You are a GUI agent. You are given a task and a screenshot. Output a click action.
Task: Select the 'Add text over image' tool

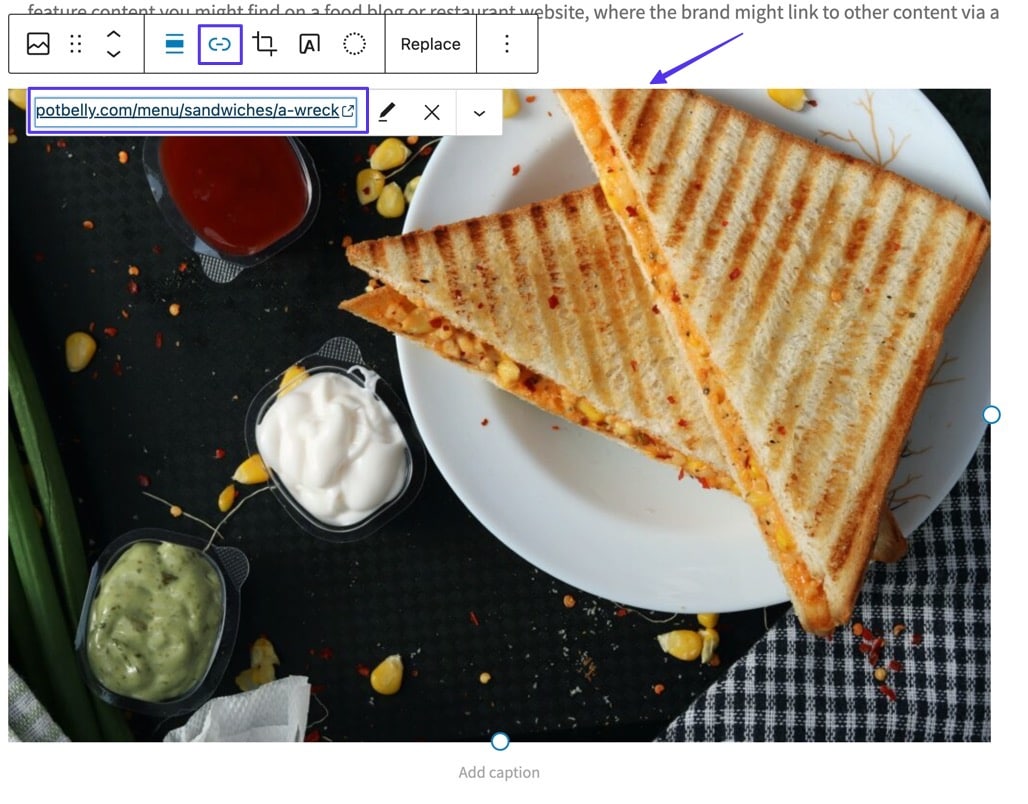pos(308,43)
